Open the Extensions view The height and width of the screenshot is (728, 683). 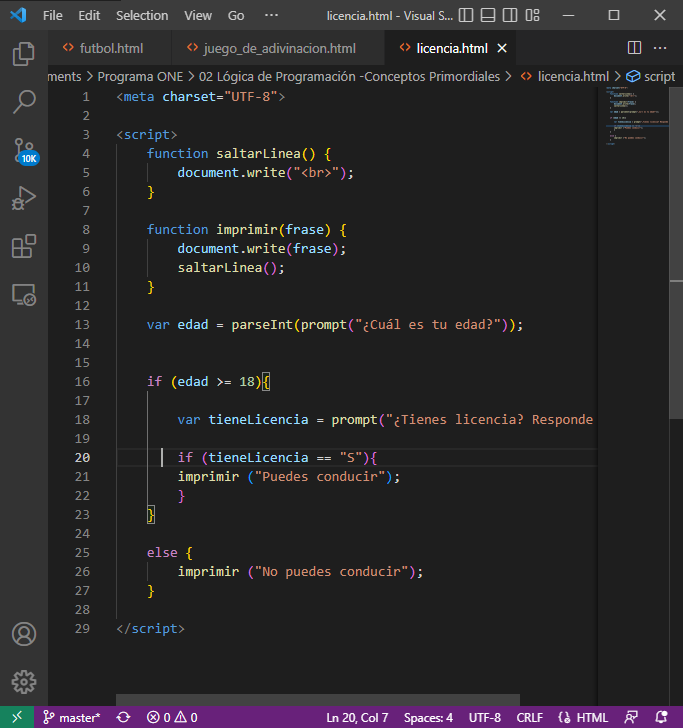(x=23, y=246)
